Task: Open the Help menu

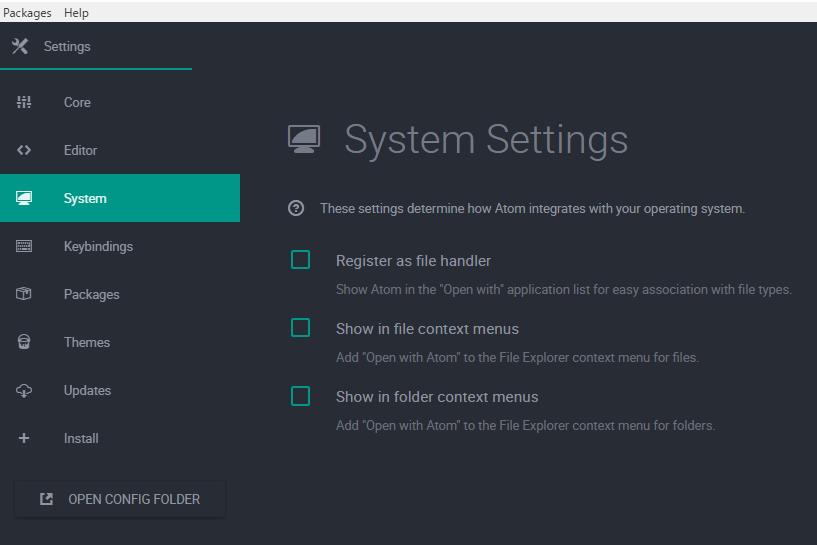Action: click(x=76, y=13)
